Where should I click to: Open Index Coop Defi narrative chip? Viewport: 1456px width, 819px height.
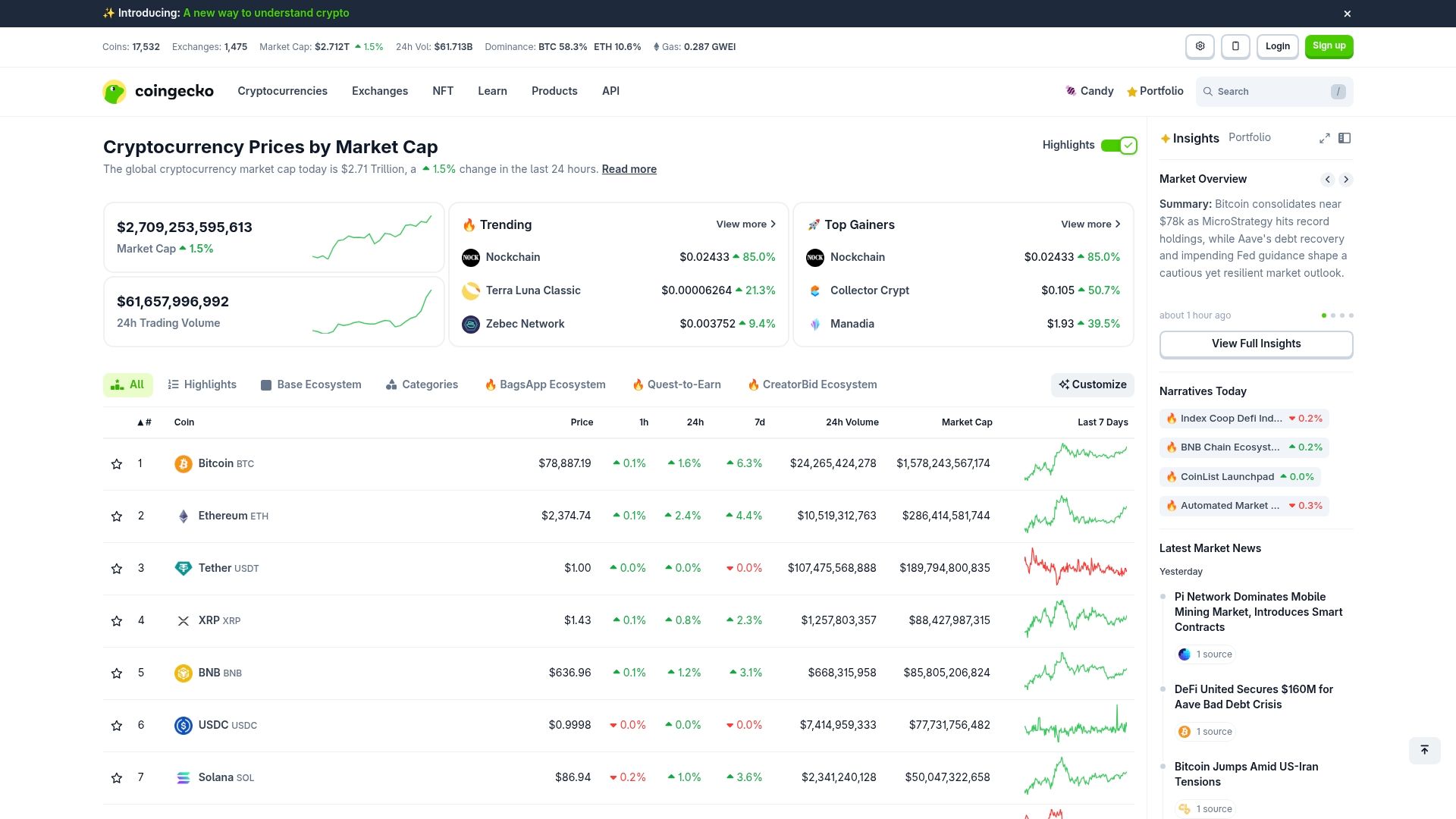pos(1244,419)
